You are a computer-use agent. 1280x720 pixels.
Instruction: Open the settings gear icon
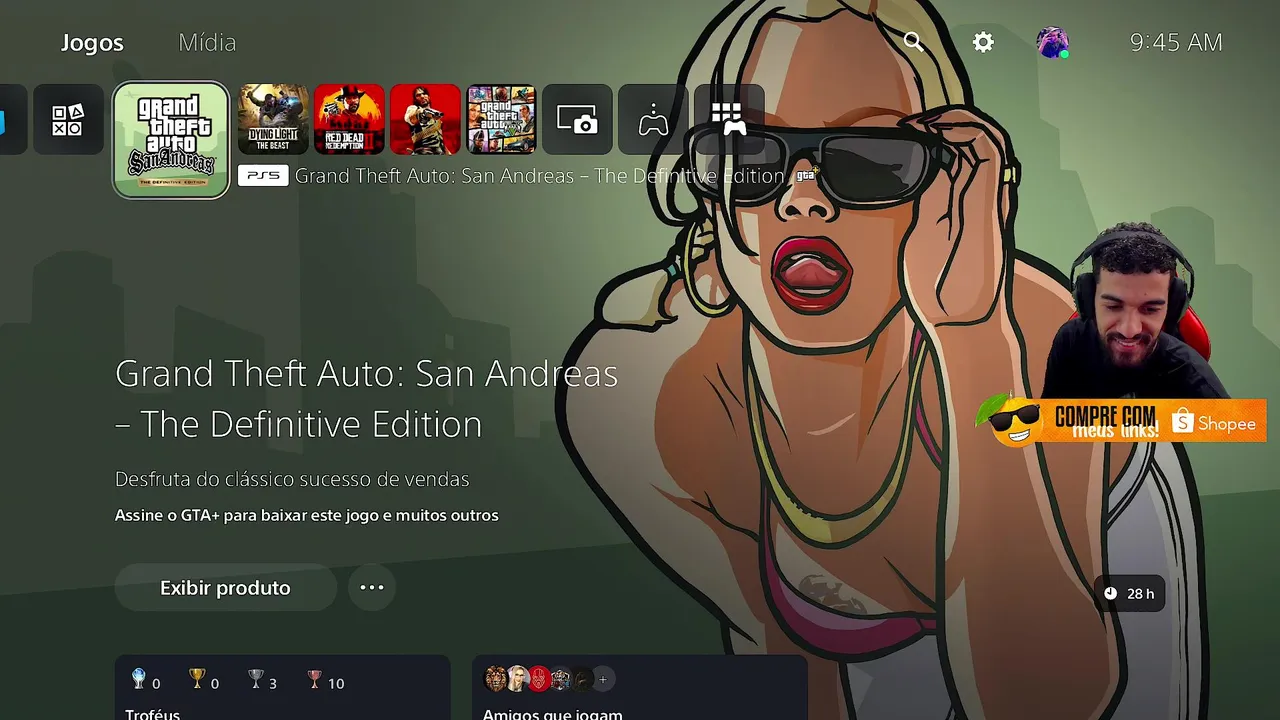coord(984,42)
